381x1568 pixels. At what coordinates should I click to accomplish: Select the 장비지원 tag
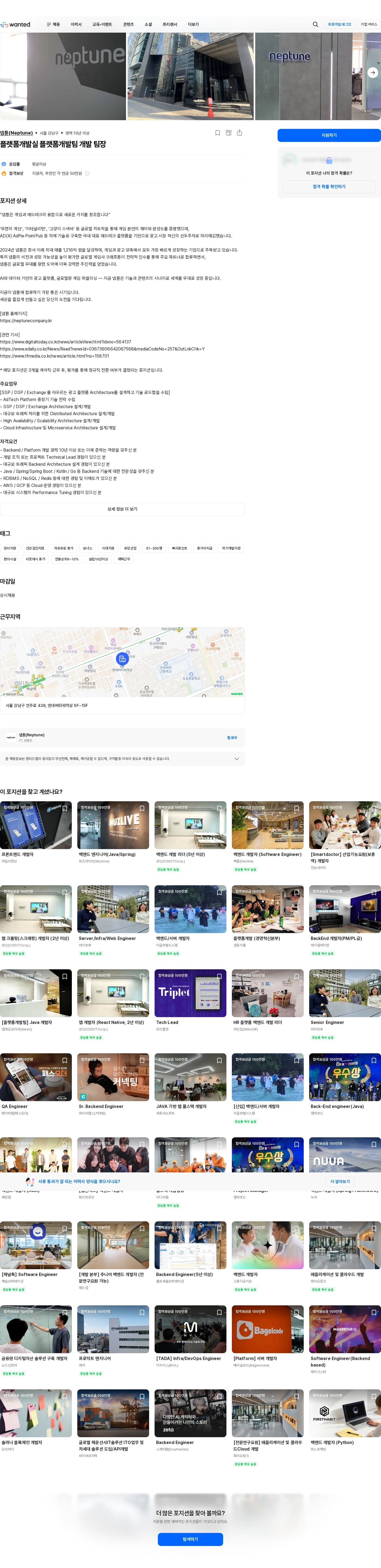tap(10, 548)
